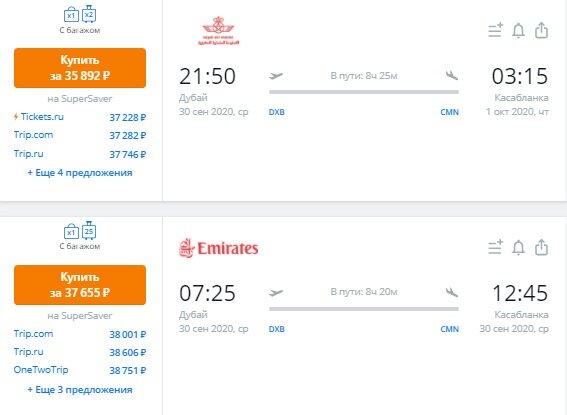
Task: Click the flight duration bar of the 07:25 Emirates flight
Action: 364,309
